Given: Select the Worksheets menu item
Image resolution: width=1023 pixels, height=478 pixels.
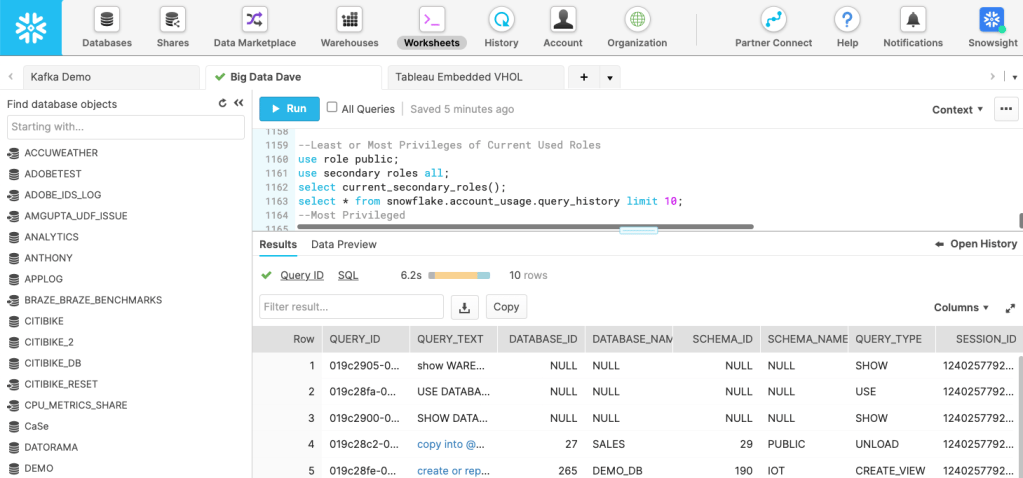Looking at the screenshot, I should pyautogui.click(x=431, y=43).
